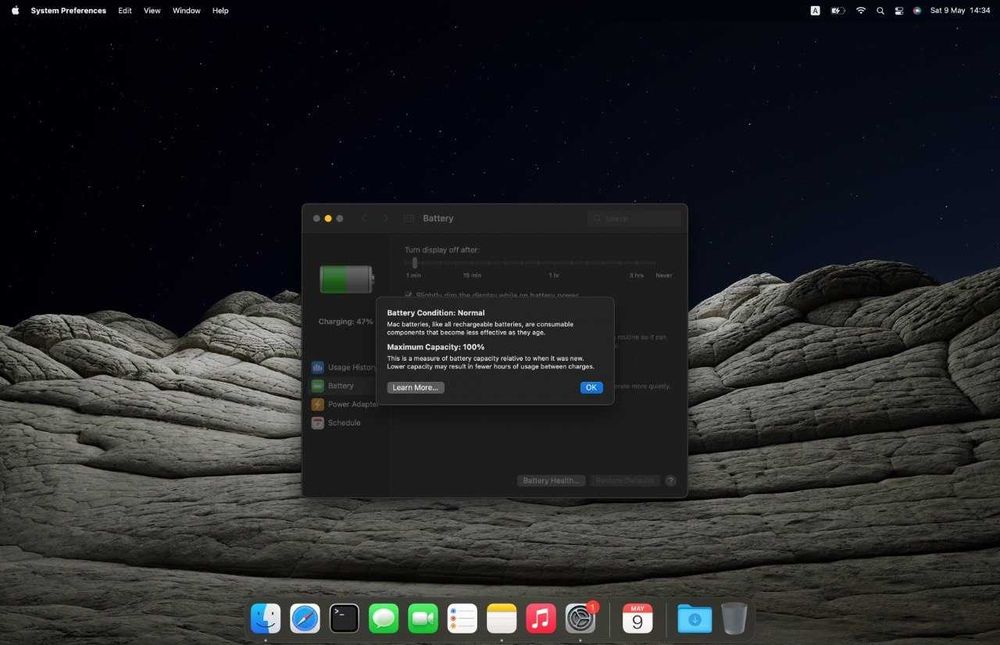Go forward with the right chevron
The width and height of the screenshot is (1000, 645).
click(x=385, y=218)
